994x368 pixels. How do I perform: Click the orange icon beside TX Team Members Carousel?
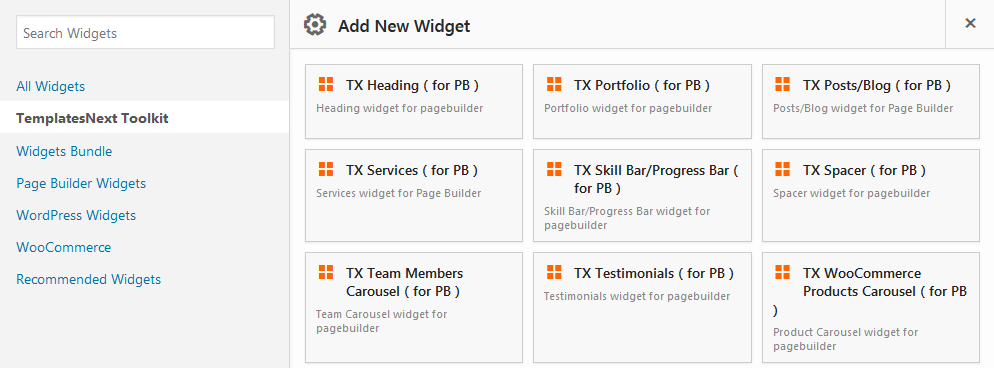pos(326,272)
